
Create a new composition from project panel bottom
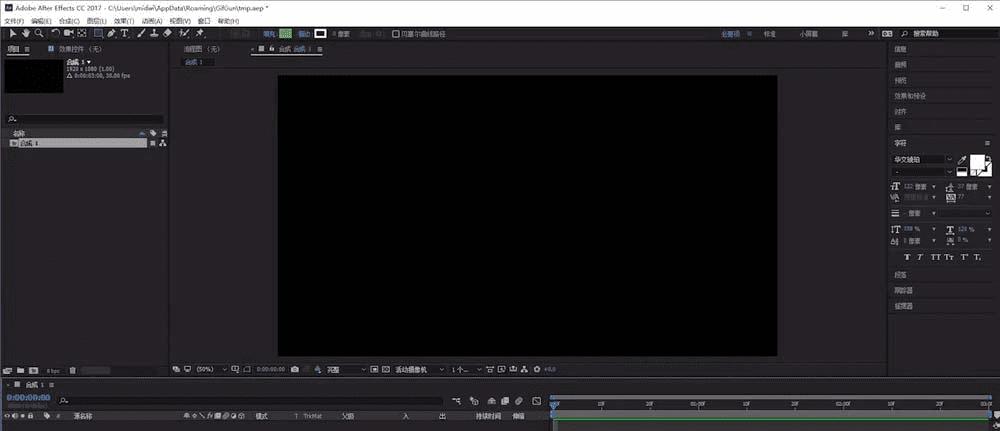click(33, 370)
